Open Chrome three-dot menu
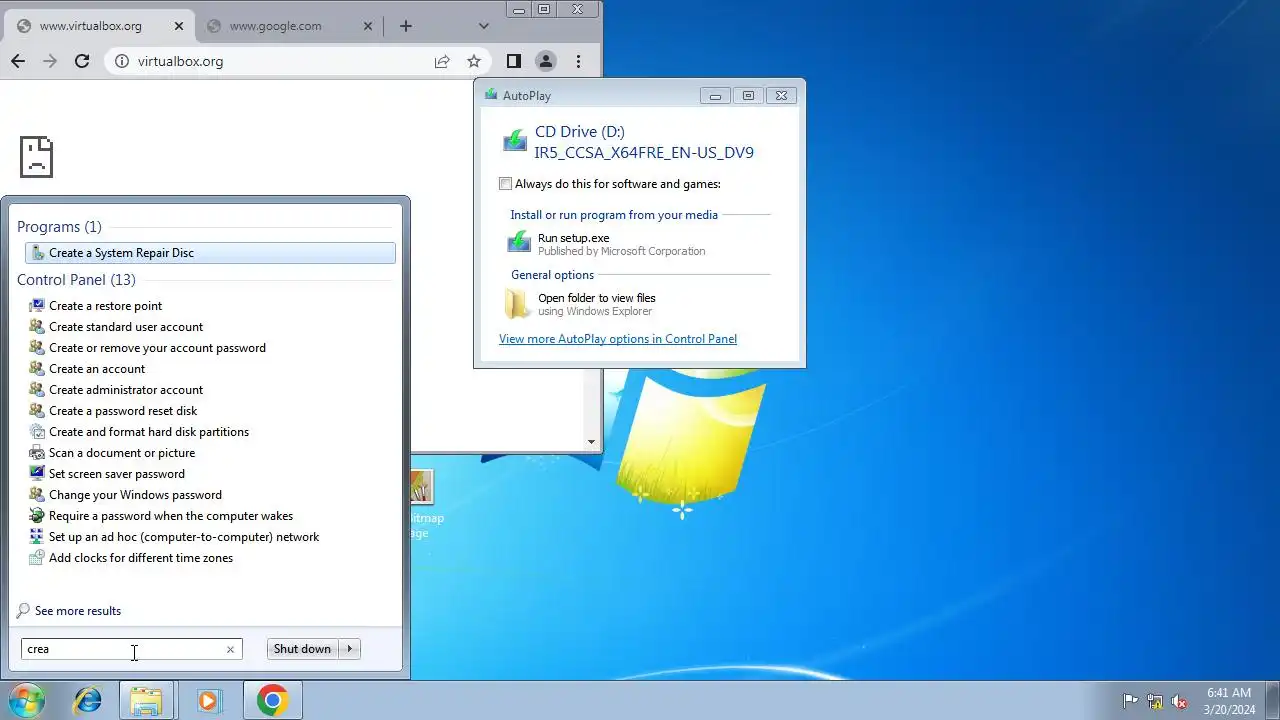Image resolution: width=1280 pixels, height=720 pixels. tap(578, 61)
